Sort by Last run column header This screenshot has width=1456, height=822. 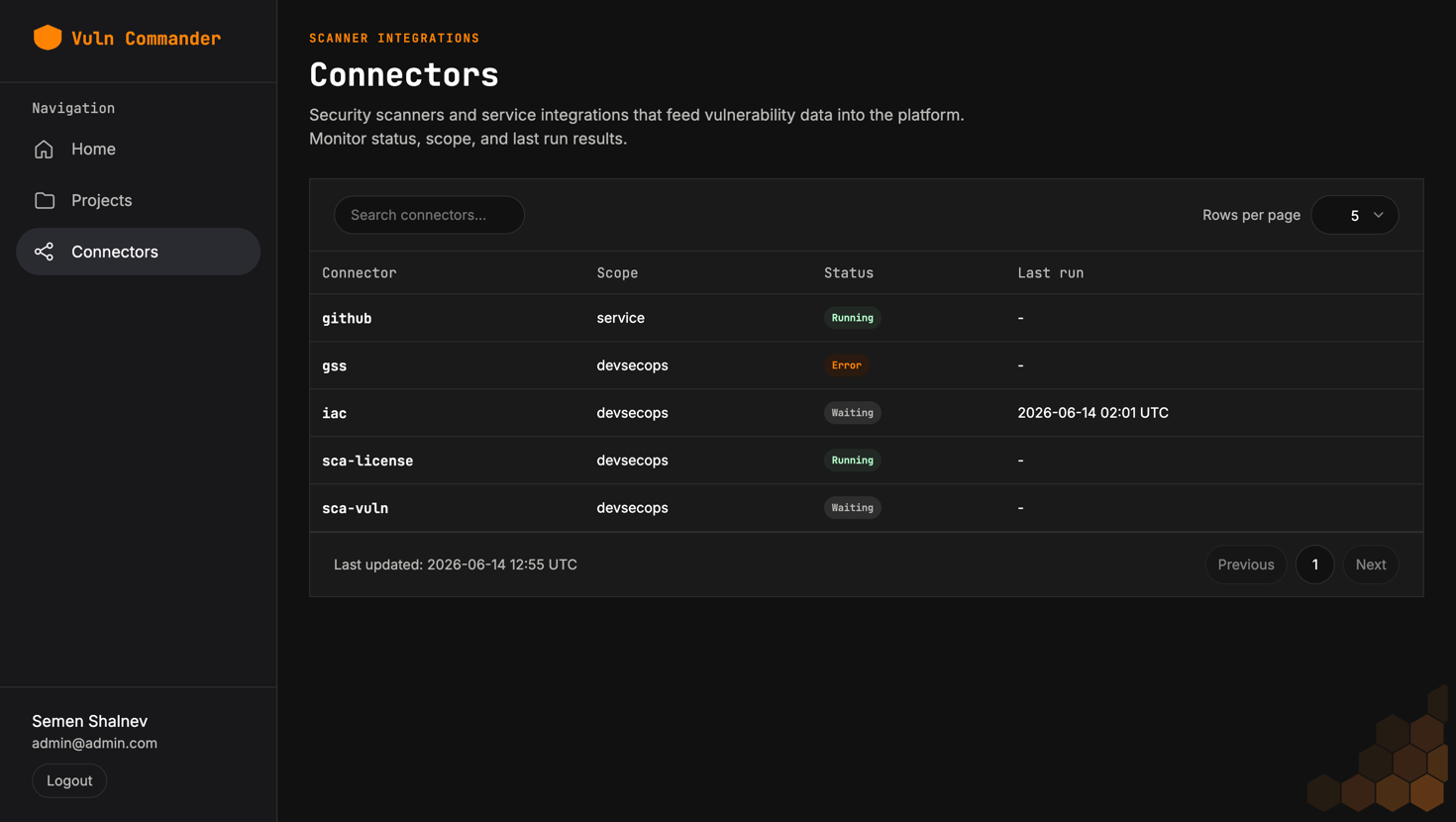coord(1050,272)
